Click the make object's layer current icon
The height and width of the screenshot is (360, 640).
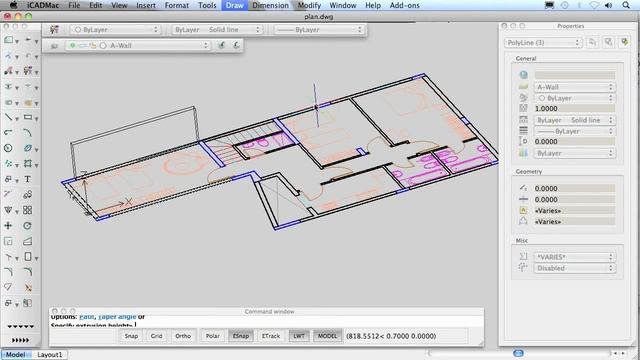point(221,45)
